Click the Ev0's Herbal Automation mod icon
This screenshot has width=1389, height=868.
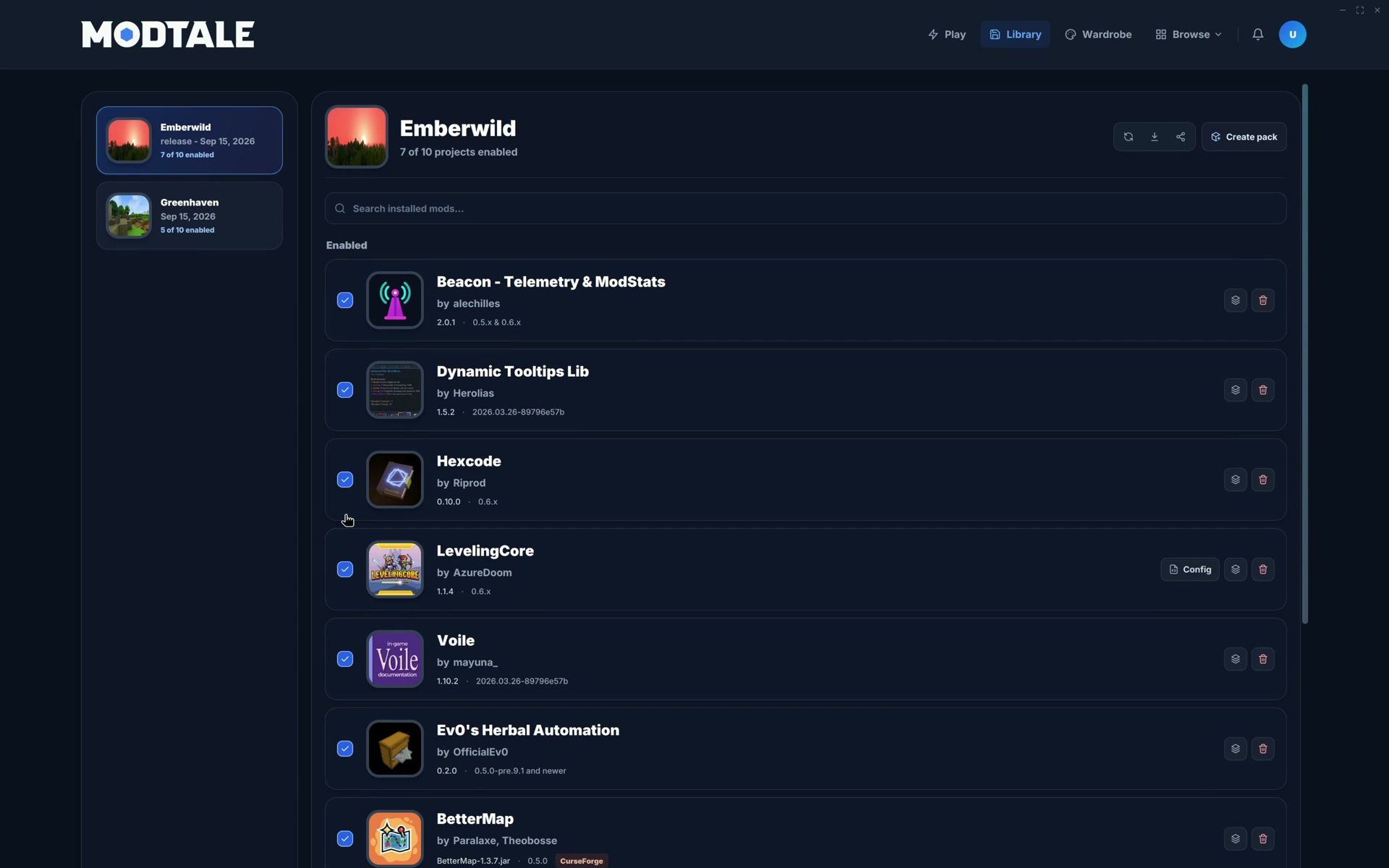click(x=395, y=749)
